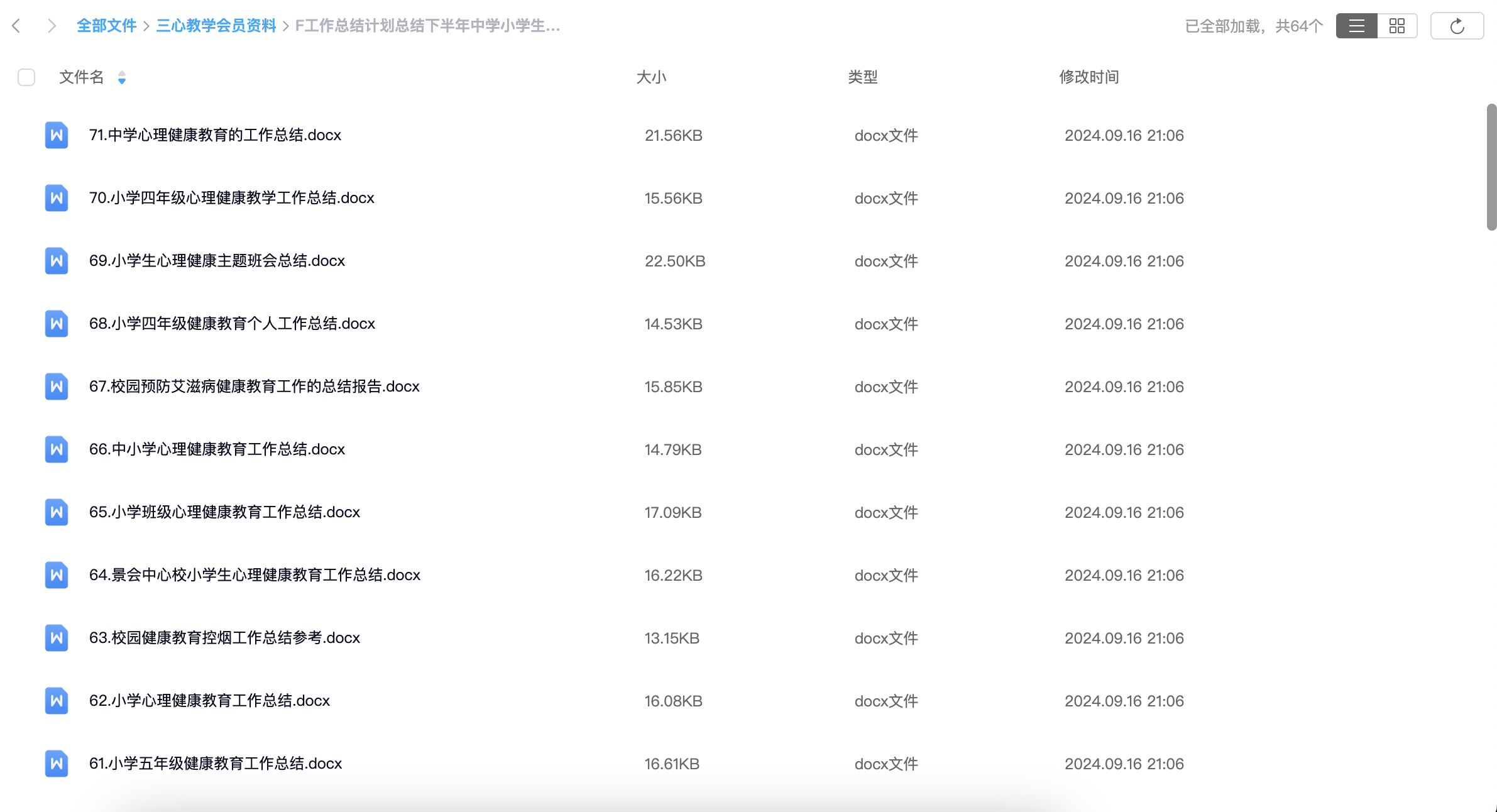This screenshot has width=1497, height=812.
Task: Click modified time of file 71
Action: [1124, 135]
